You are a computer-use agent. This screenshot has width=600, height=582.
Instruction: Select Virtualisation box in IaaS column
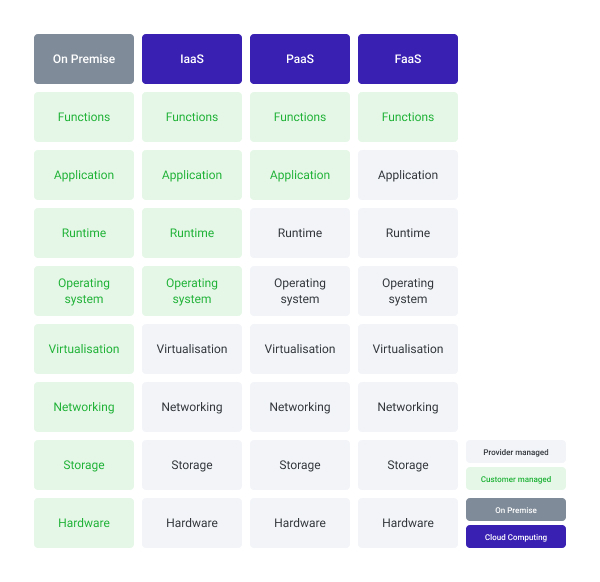(192, 349)
